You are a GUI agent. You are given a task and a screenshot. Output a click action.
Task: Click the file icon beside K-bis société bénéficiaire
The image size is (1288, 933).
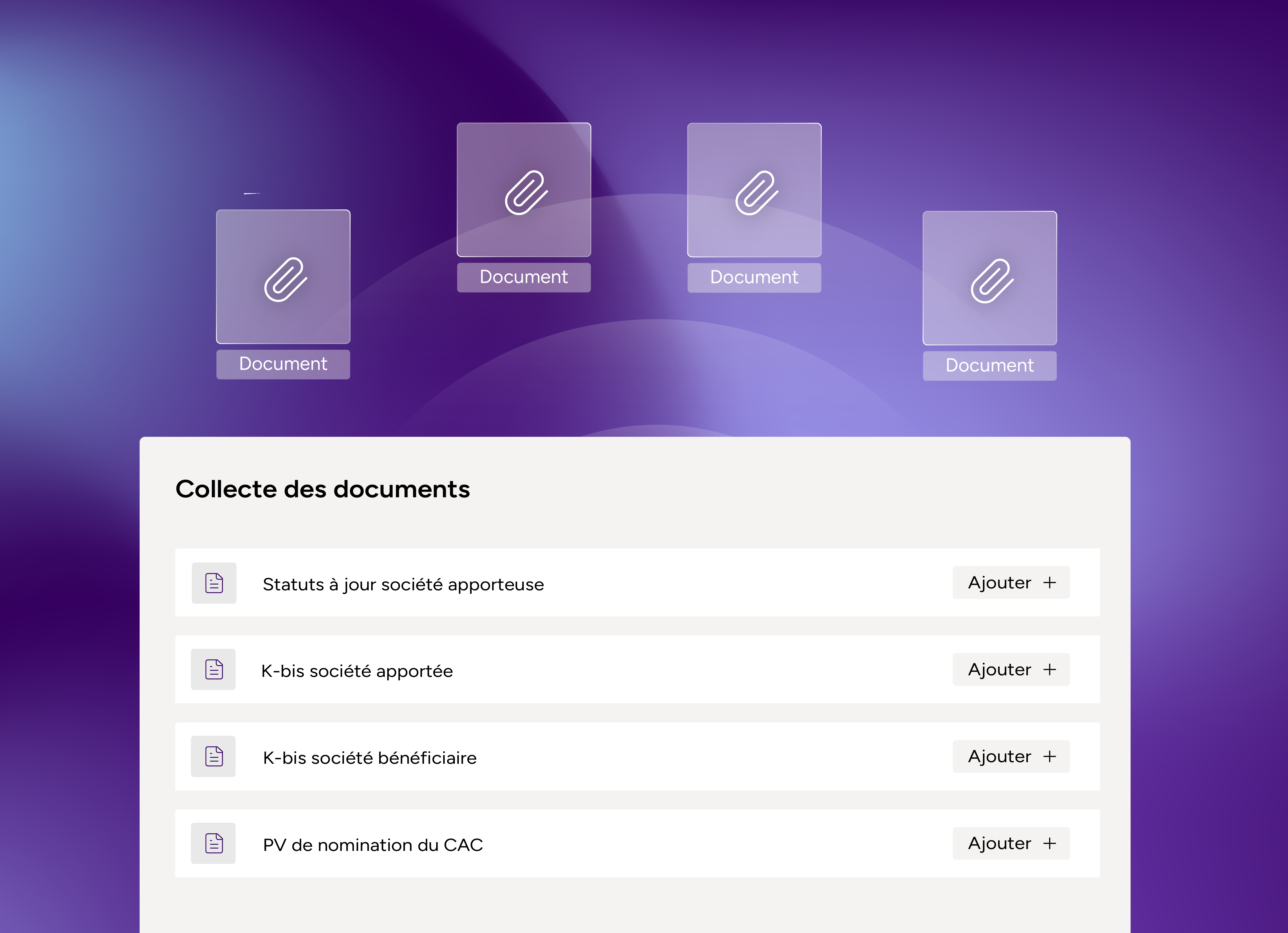tap(213, 756)
